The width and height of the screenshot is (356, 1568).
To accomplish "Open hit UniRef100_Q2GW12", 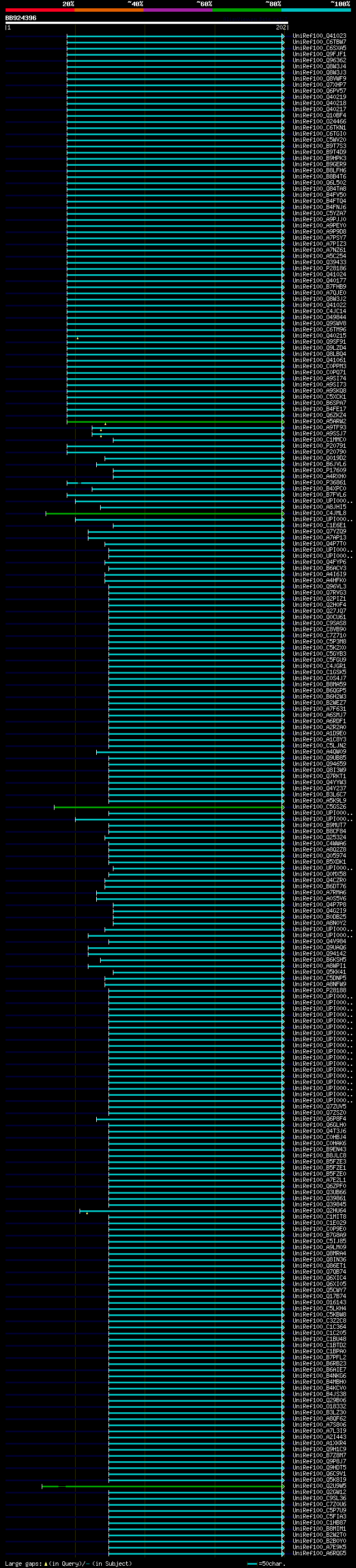I will tap(319, 1492).
